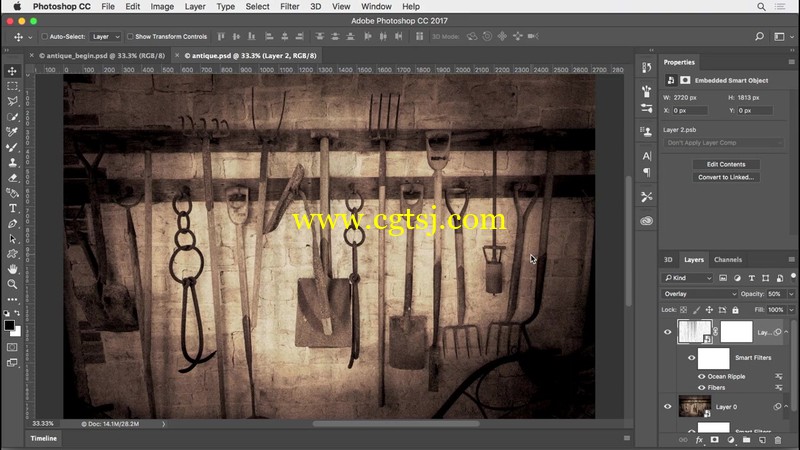Click the Change Screen Mode icon
The image size is (800, 450).
pos(12,363)
